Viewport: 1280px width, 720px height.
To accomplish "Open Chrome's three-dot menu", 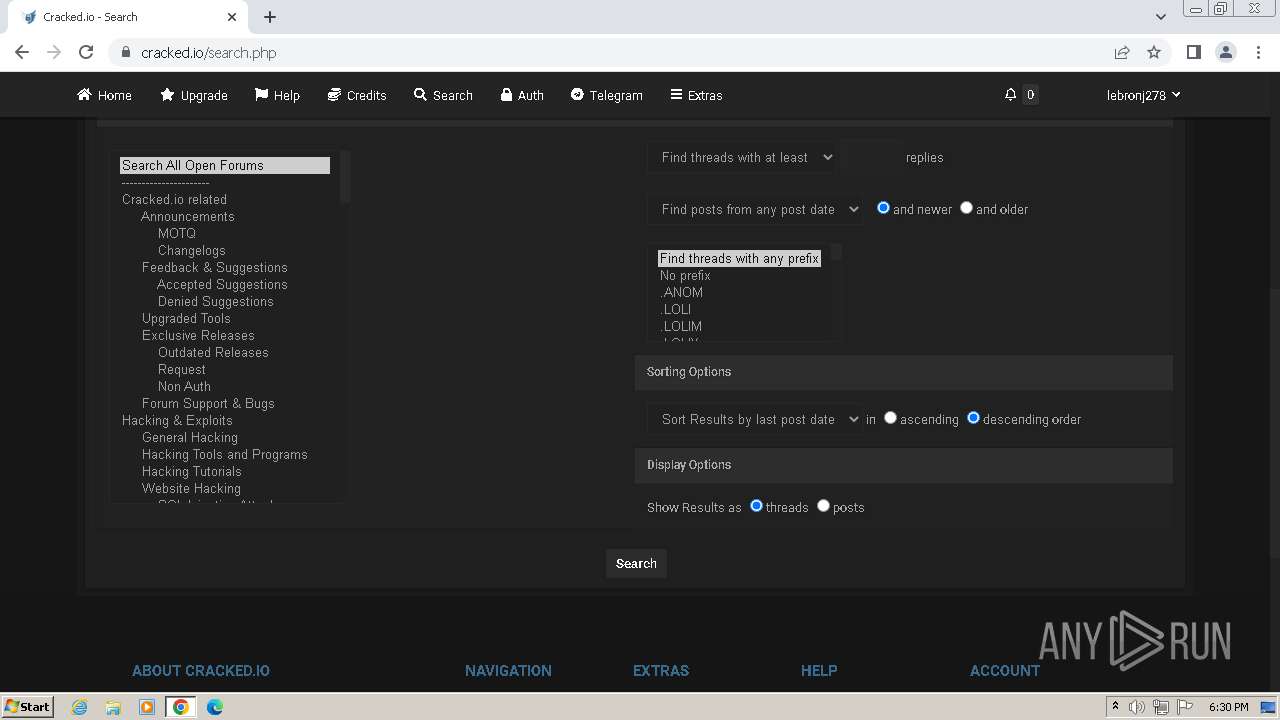I will 1258,52.
